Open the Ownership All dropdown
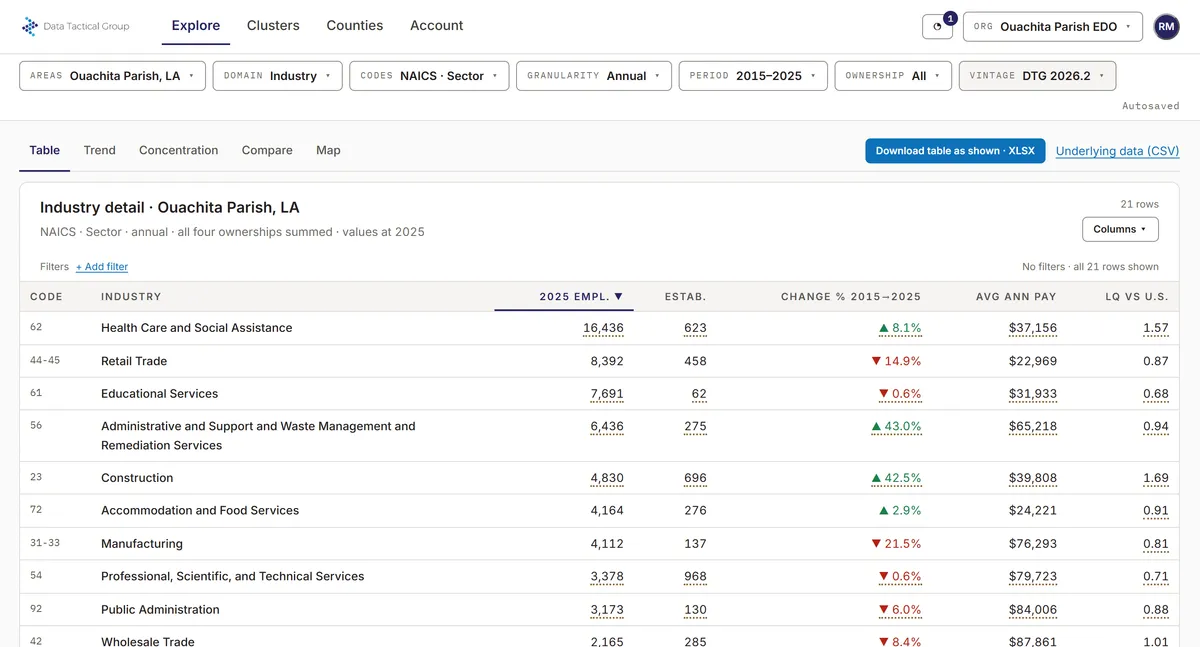Screen dimensions: 1200x647 (x=893, y=76)
